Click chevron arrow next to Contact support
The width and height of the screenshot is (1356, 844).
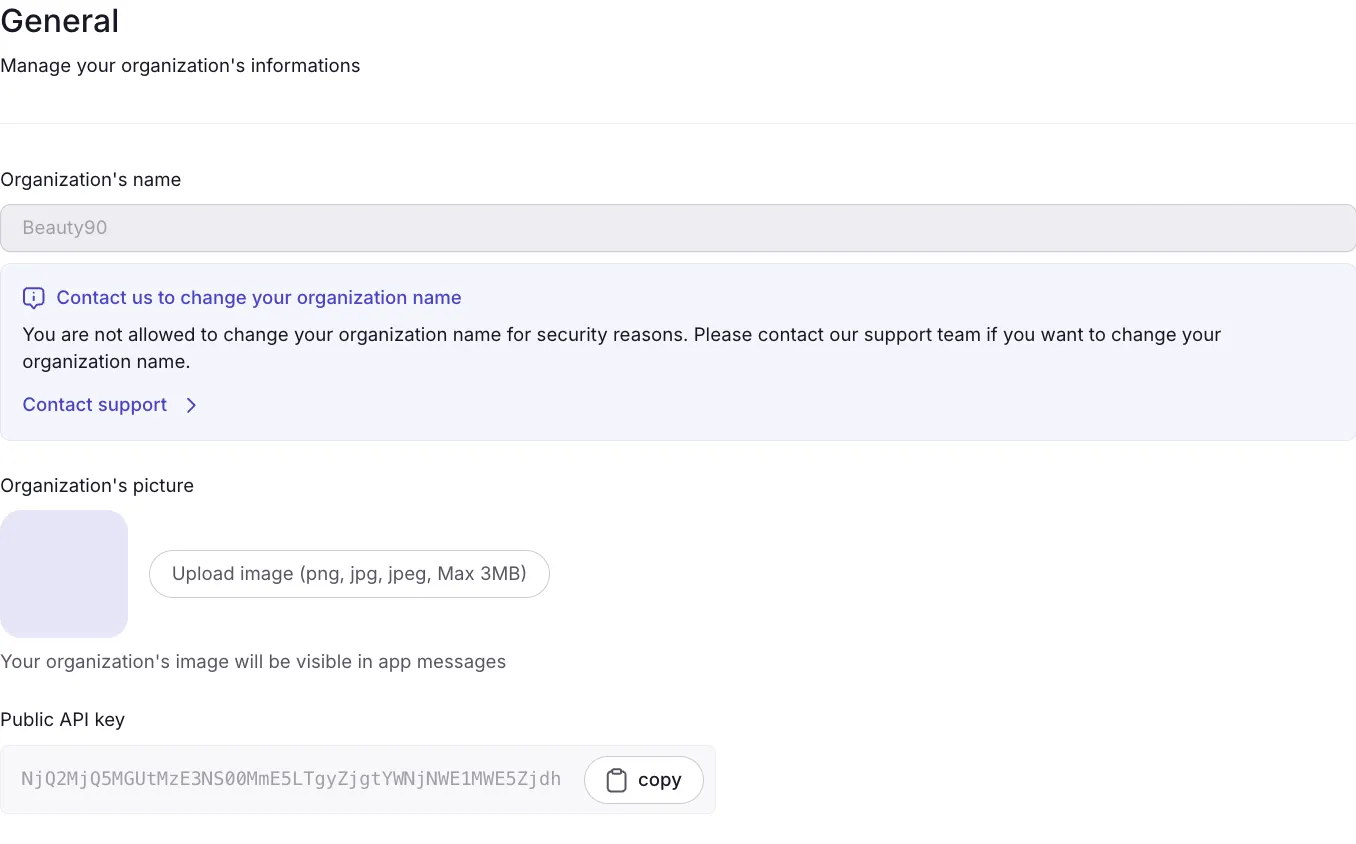191,405
